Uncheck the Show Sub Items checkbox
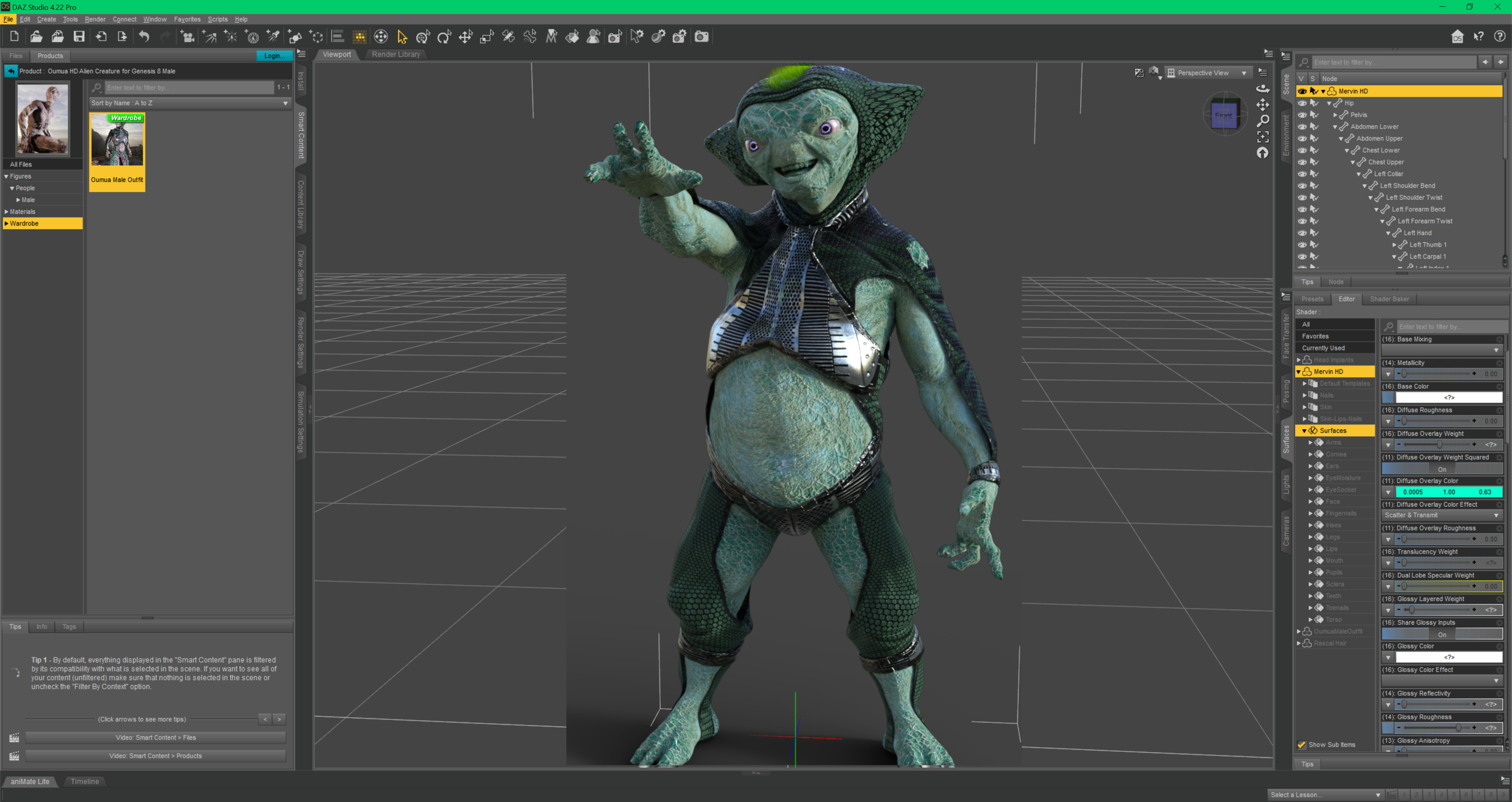Viewport: 1512px width, 802px height. pyautogui.click(x=1301, y=745)
